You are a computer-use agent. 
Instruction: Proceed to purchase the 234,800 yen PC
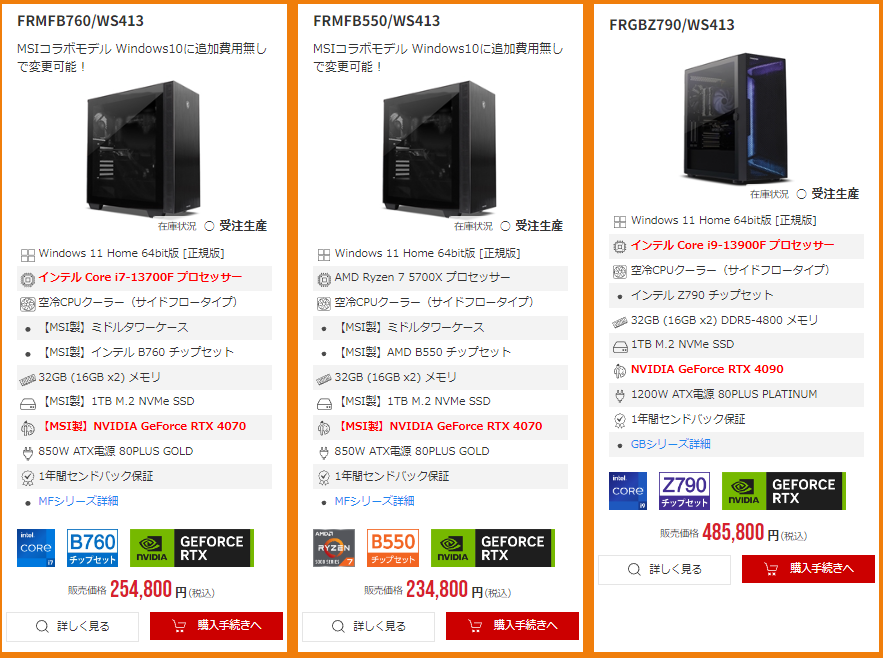(x=512, y=625)
